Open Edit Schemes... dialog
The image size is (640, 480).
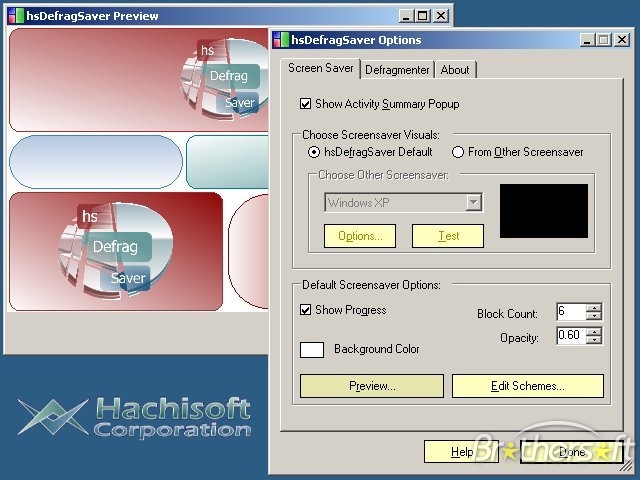tap(528, 386)
